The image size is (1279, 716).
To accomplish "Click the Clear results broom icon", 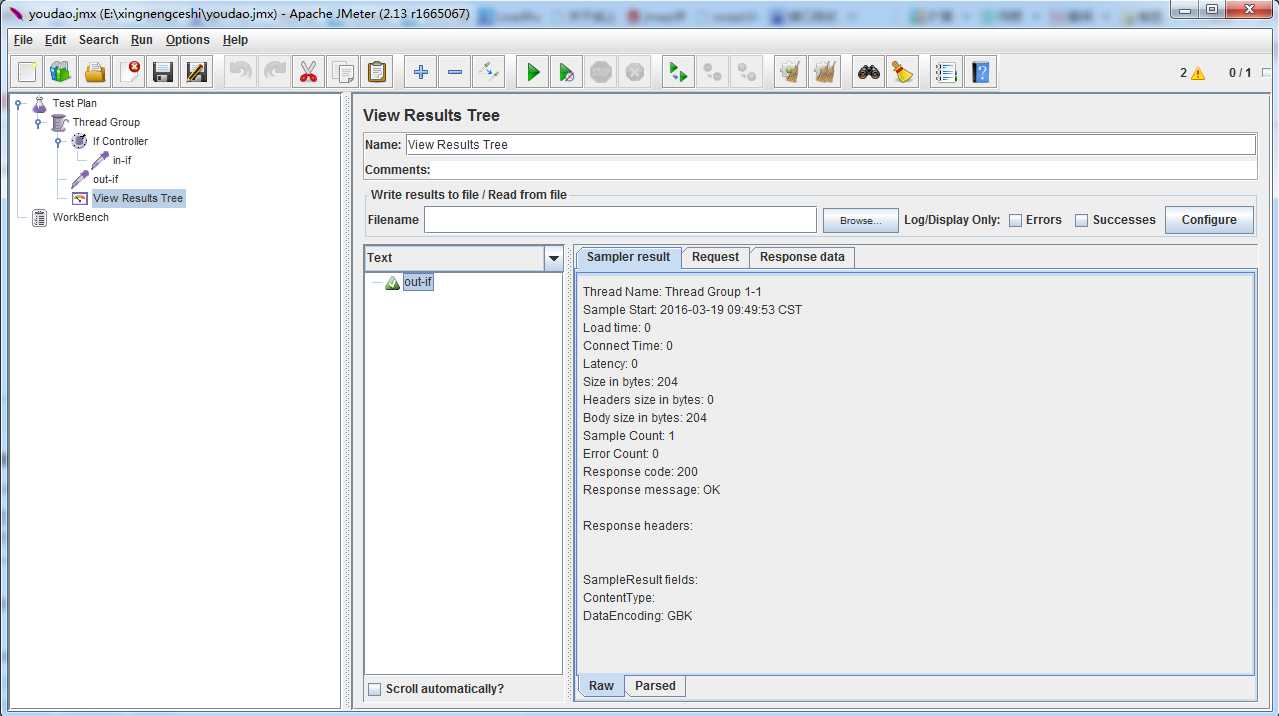I will click(791, 72).
